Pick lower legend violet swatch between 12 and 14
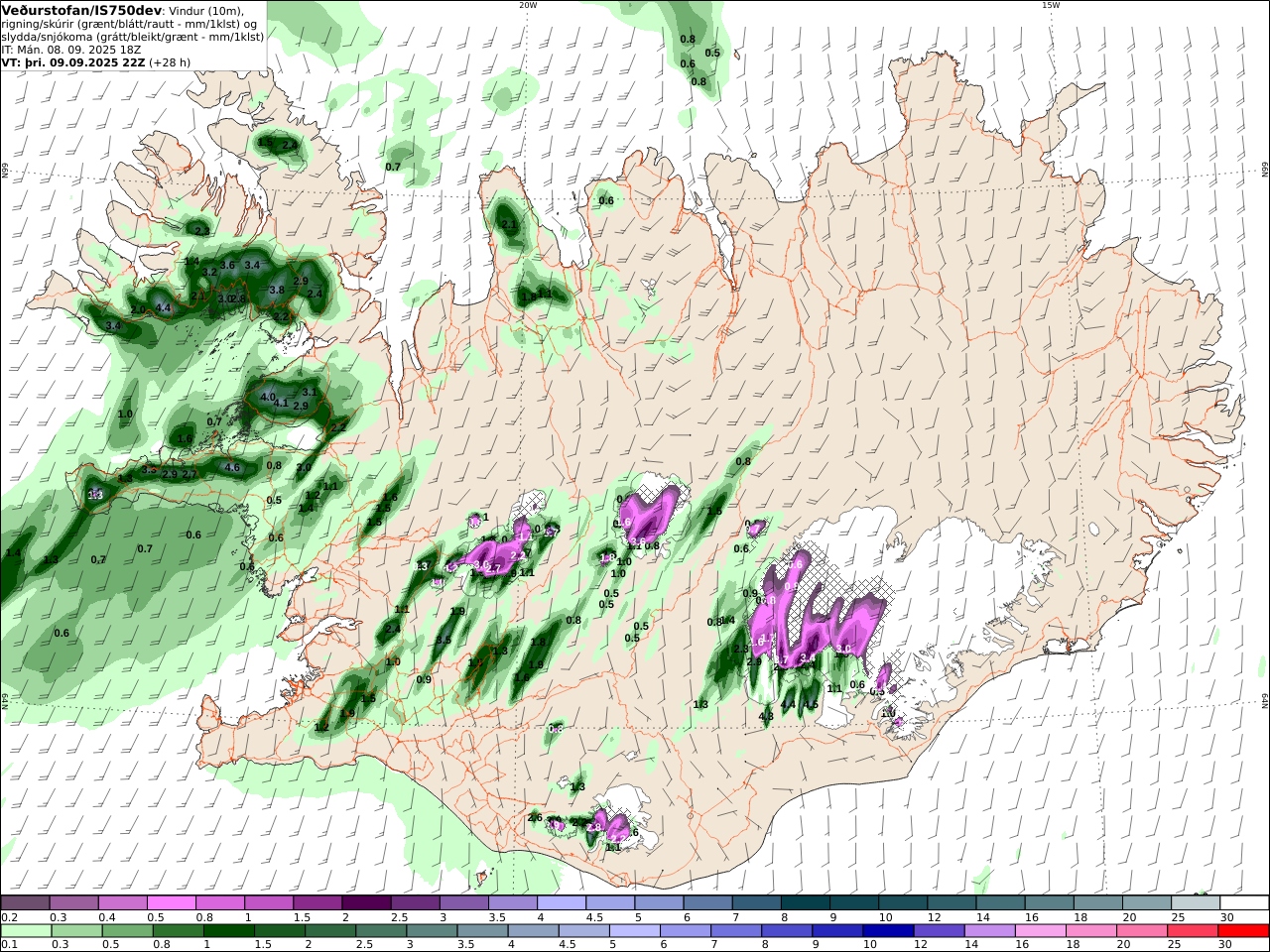1270x952 pixels. click(x=940, y=931)
